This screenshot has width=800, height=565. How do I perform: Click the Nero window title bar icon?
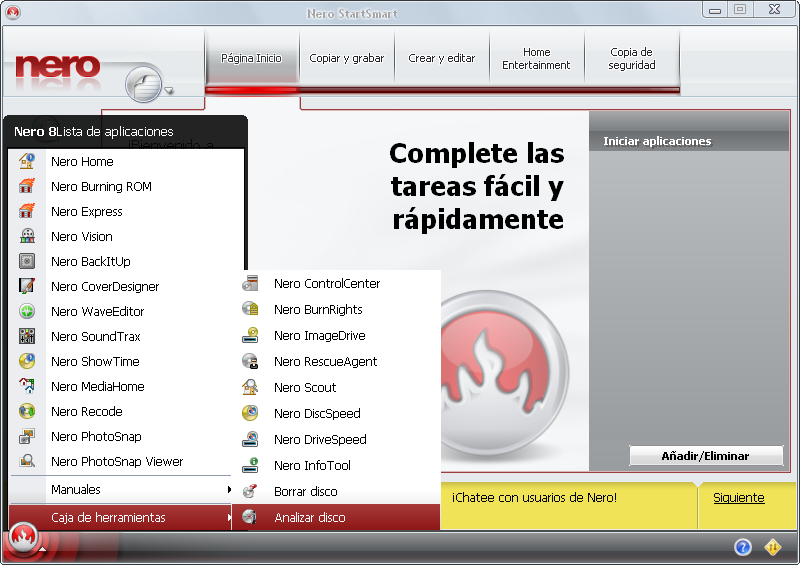click(13, 12)
